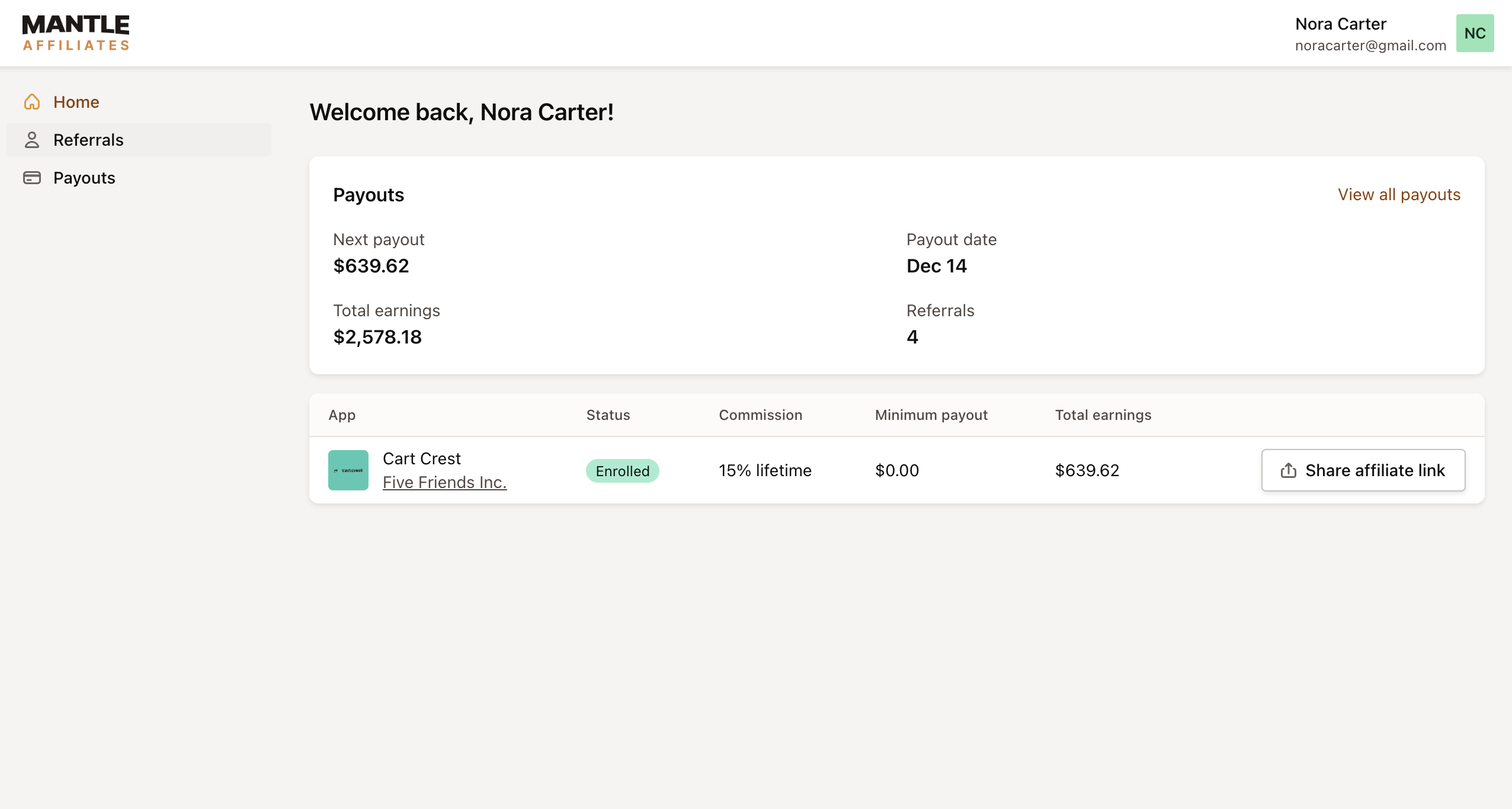This screenshot has width=1512, height=809.
Task: Click the share arrow icon on the affiliate link button
Action: [1289, 470]
